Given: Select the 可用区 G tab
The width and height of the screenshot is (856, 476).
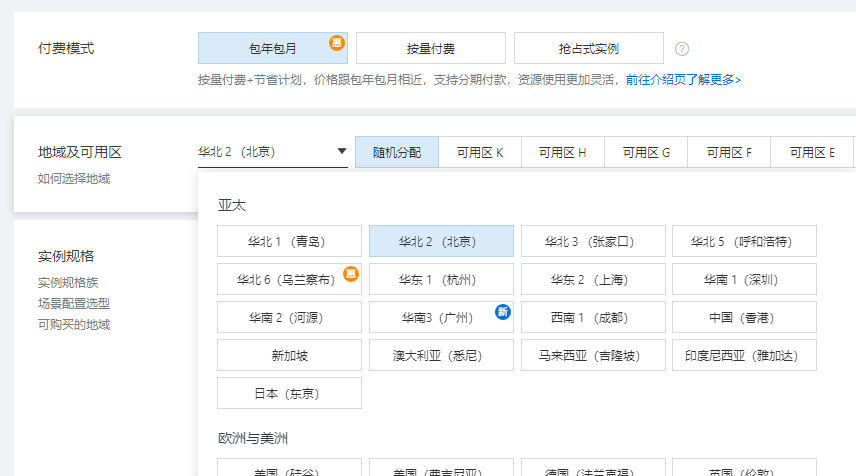Looking at the screenshot, I should click(x=646, y=152).
